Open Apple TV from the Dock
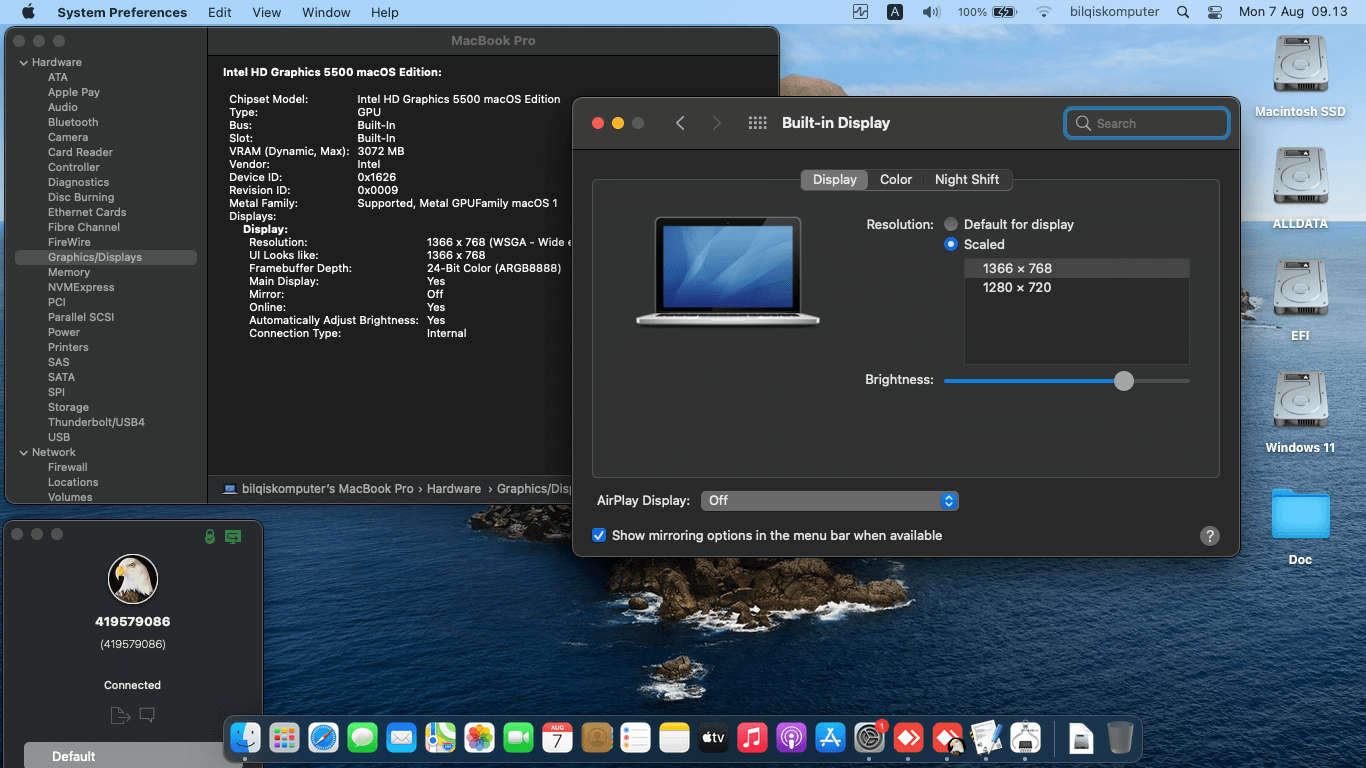This screenshot has height=768, width=1366. [x=713, y=738]
